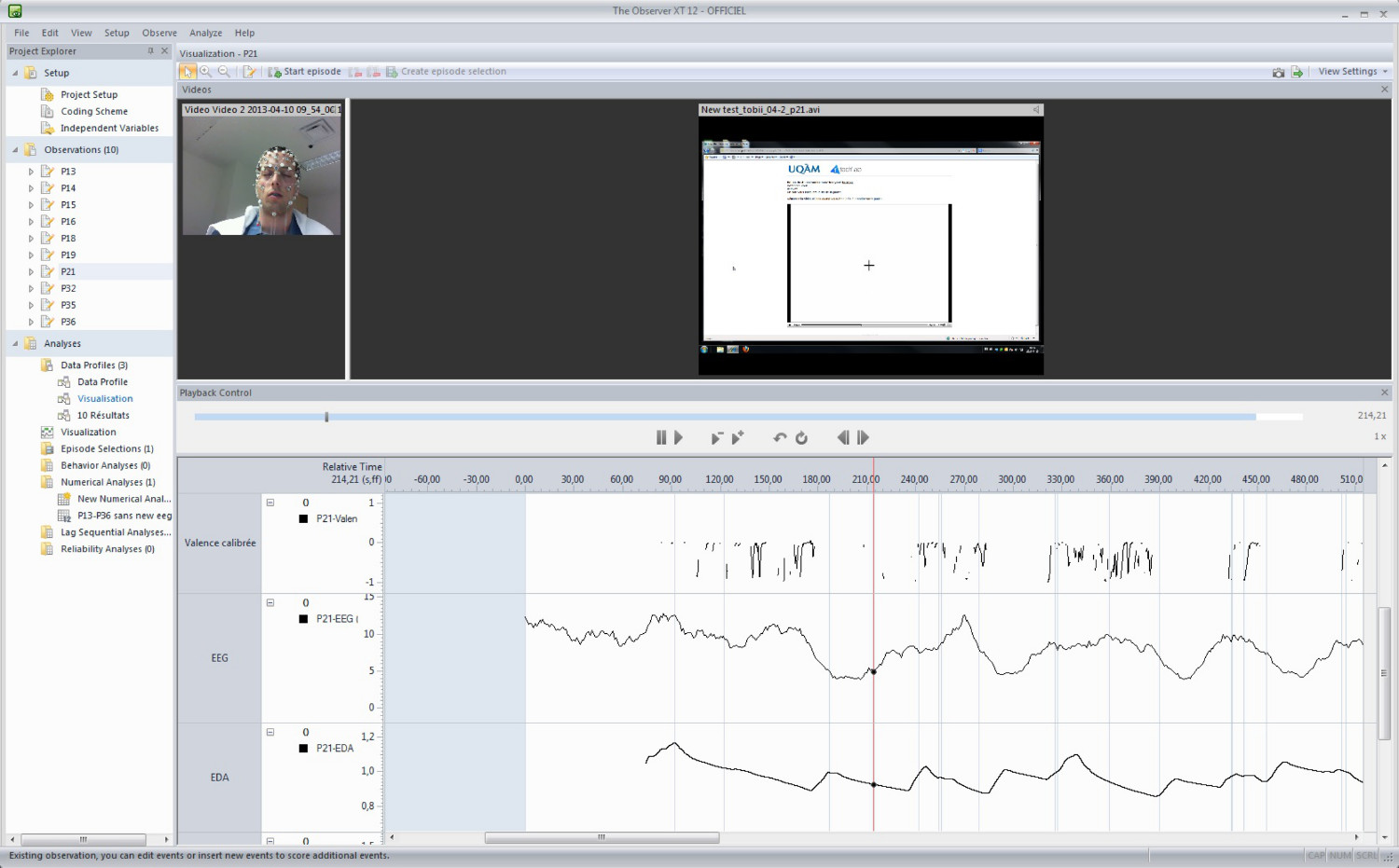This screenshot has height=868, width=1399.
Task: Click the Start episode button
Action: [305, 72]
